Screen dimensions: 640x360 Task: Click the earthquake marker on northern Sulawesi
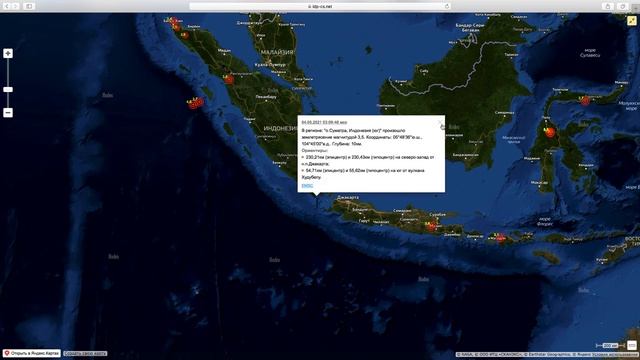pos(585,100)
